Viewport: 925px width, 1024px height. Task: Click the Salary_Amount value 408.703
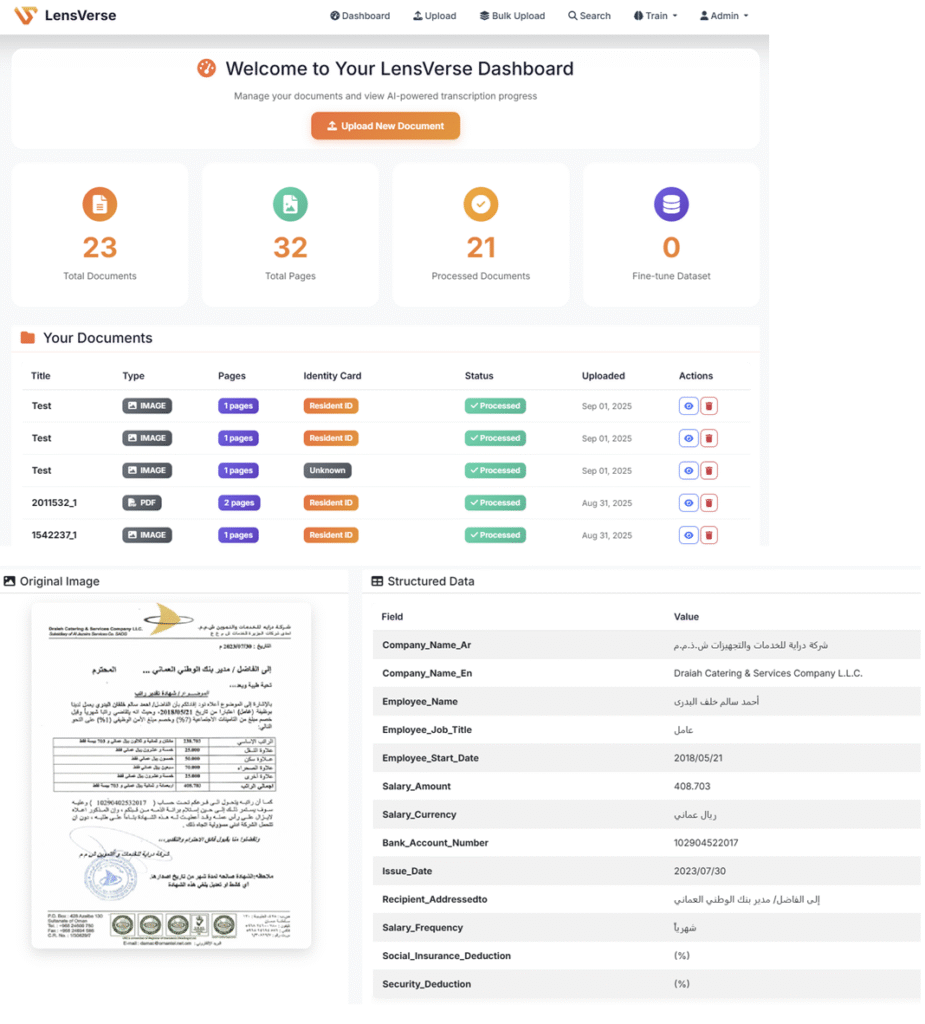pyautogui.click(x=692, y=786)
